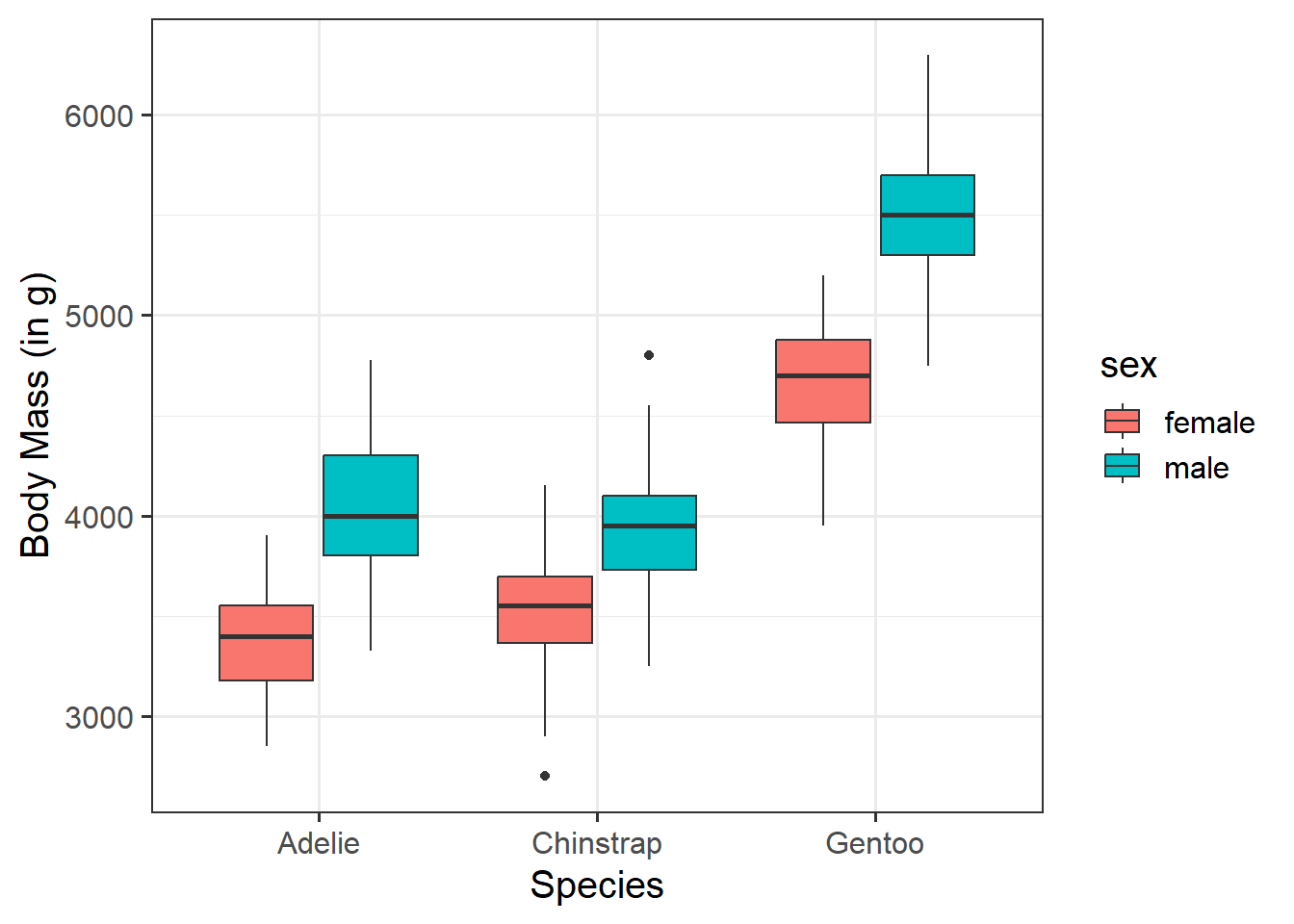Click the Body Mass y-axis title

pyautogui.click(x=37, y=416)
